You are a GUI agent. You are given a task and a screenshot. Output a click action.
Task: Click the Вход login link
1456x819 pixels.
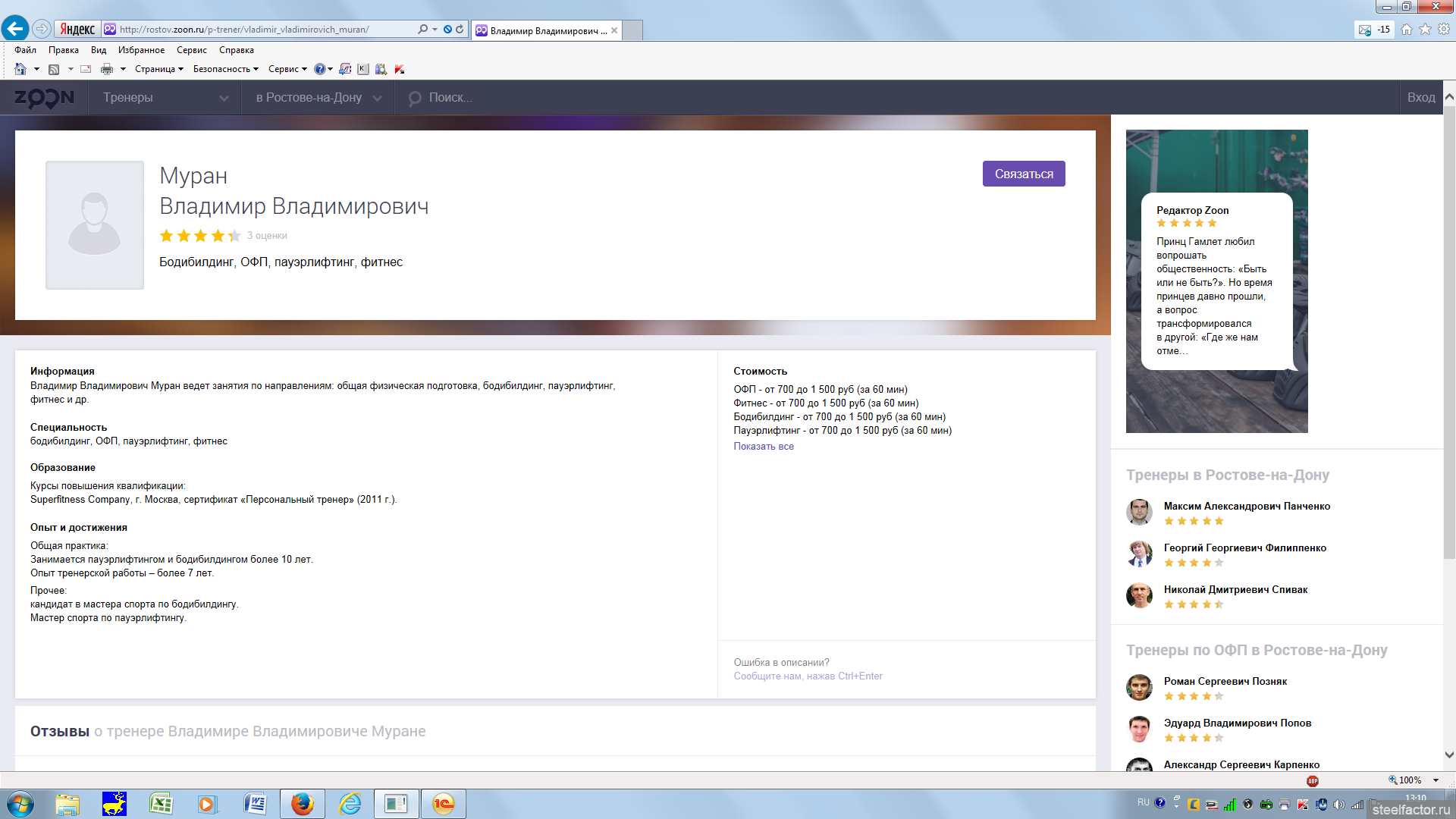coord(1421,98)
